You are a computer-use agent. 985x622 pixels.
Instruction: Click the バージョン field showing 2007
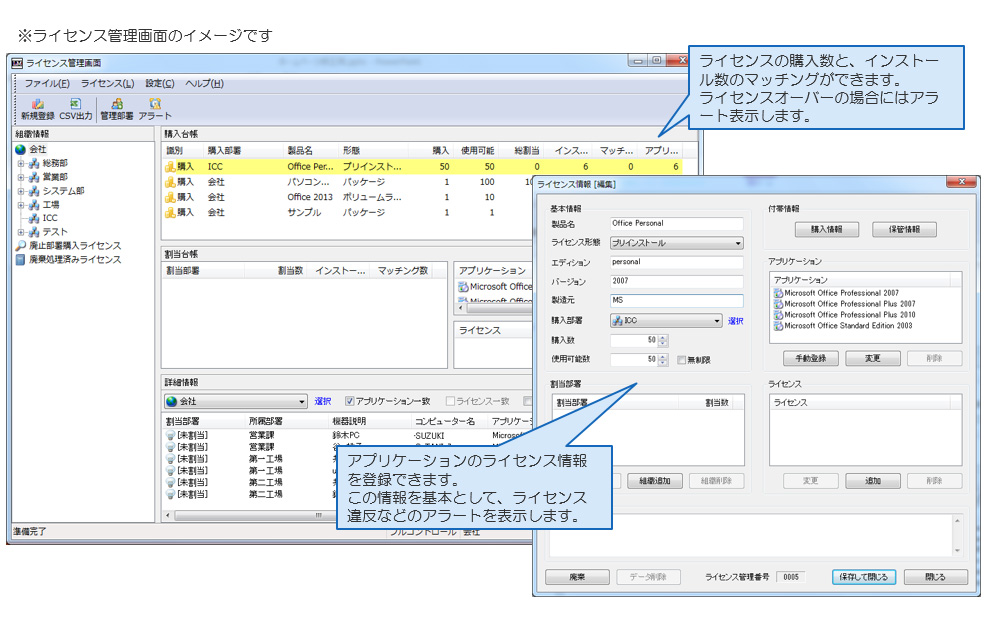(677, 281)
